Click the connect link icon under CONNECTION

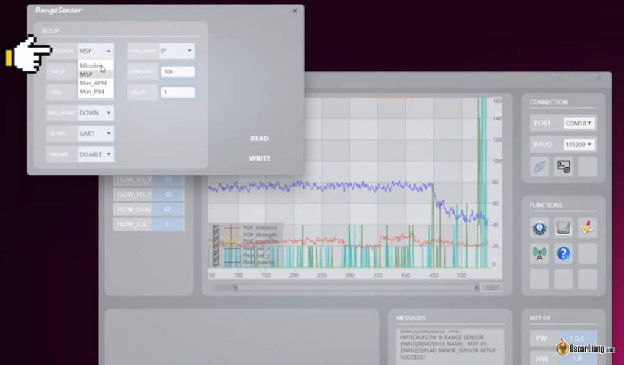pyautogui.click(x=539, y=166)
